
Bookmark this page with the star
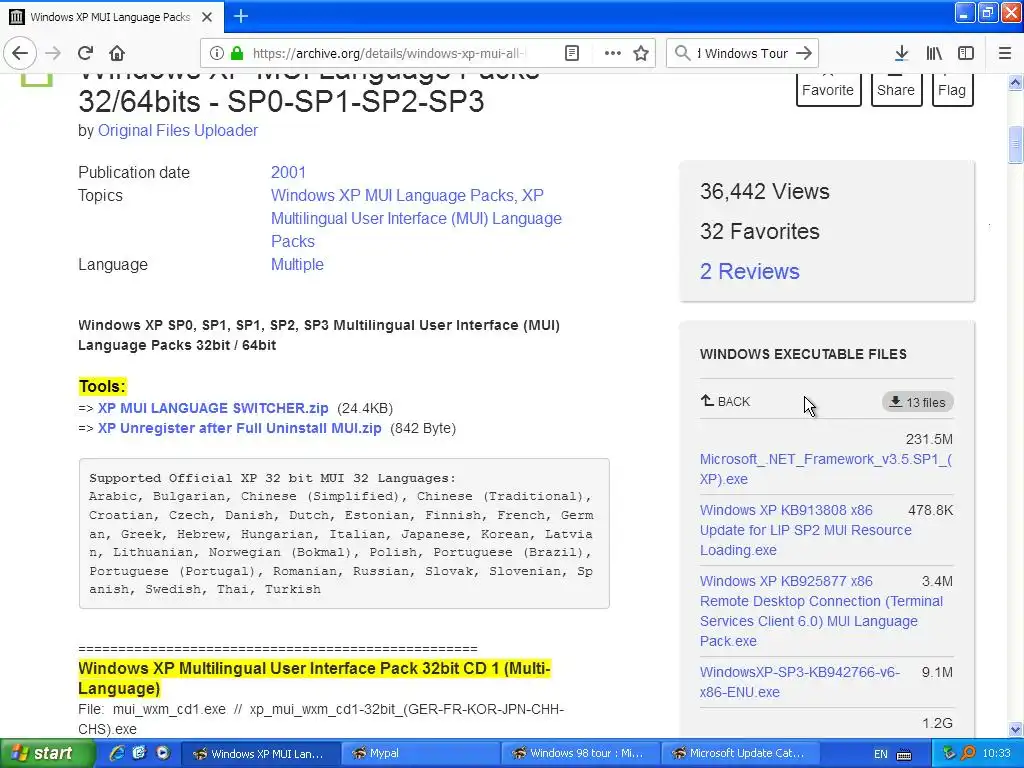pyautogui.click(x=641, y=53)
